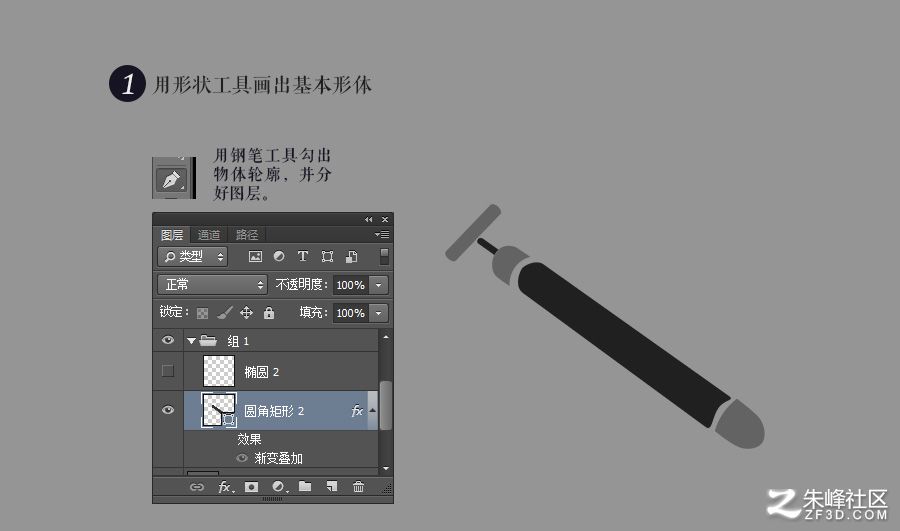
Task: Select the 椭圆 2 layer thumbnail
Action: (x=219, y=371)
